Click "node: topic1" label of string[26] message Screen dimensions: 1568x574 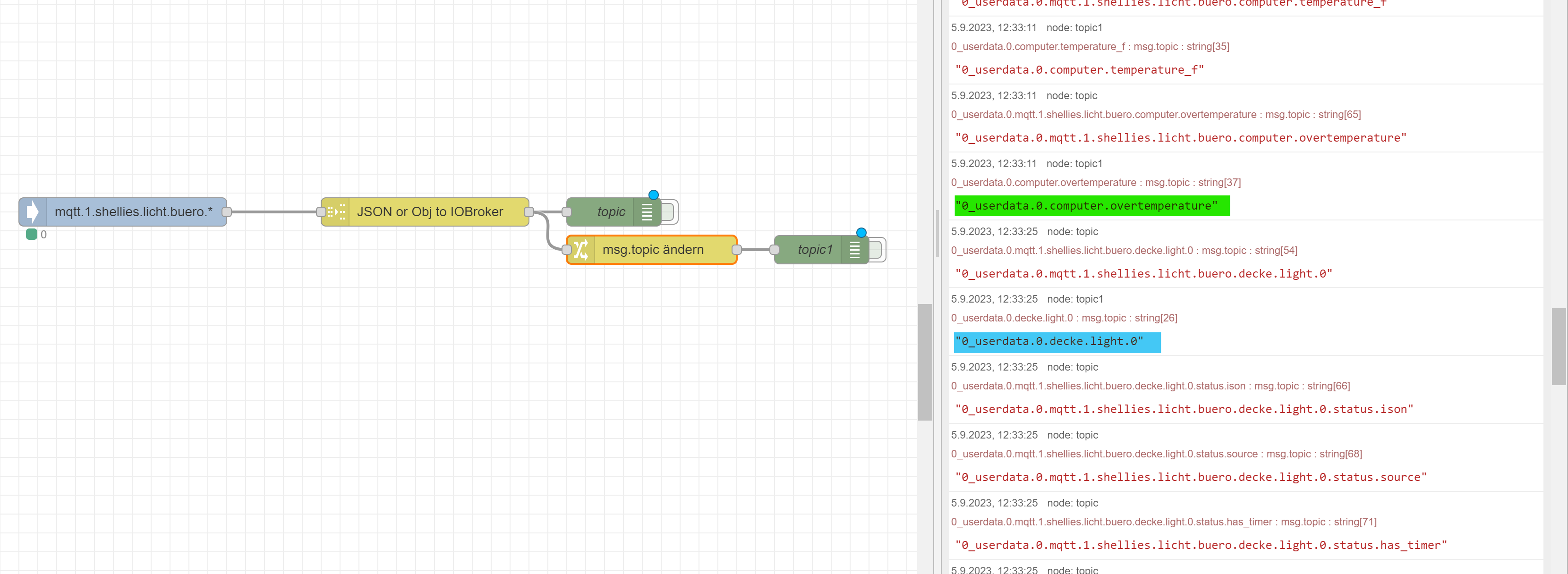[1075, 299]
